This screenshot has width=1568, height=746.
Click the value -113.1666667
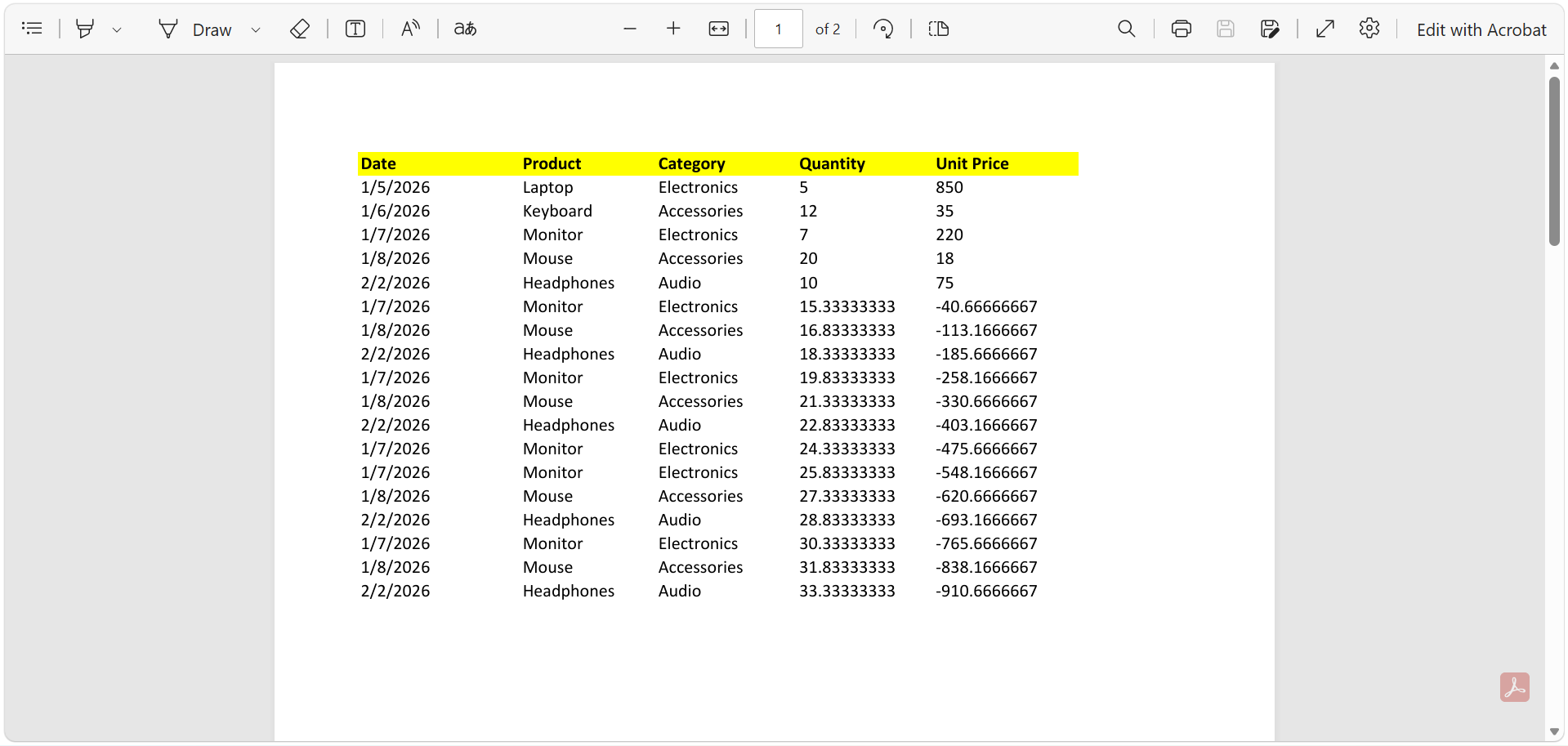[x=986, y=330]
